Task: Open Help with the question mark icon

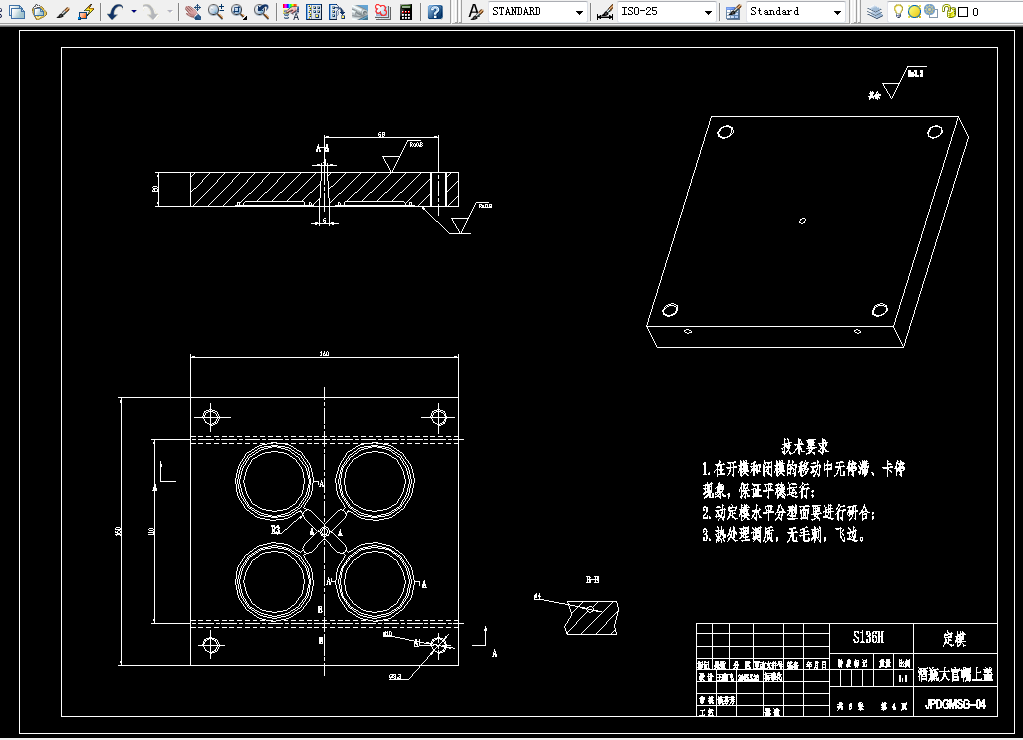Action: [x=435, y=12]
